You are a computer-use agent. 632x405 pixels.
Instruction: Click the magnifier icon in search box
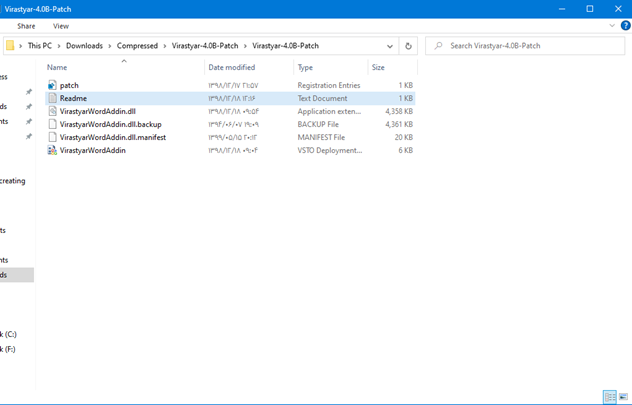click(x=438, y=46)
